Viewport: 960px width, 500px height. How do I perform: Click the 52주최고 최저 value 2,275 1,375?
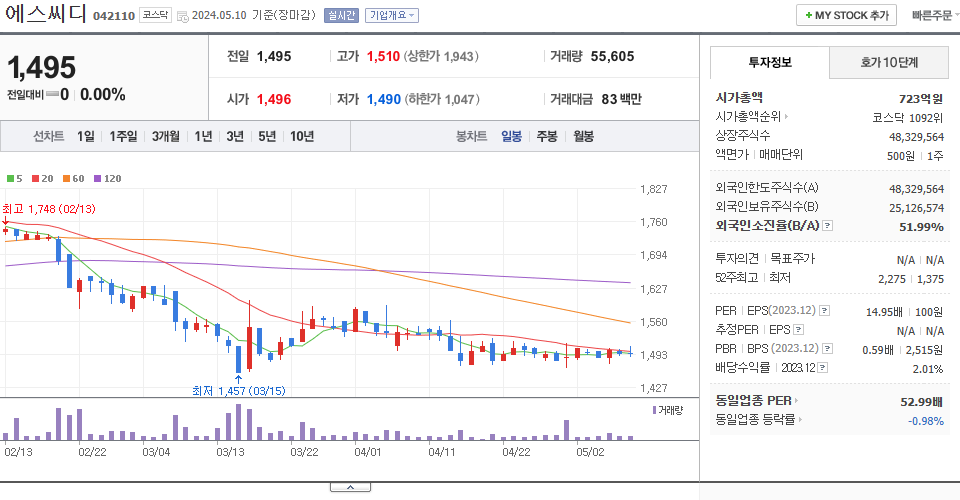911,279
